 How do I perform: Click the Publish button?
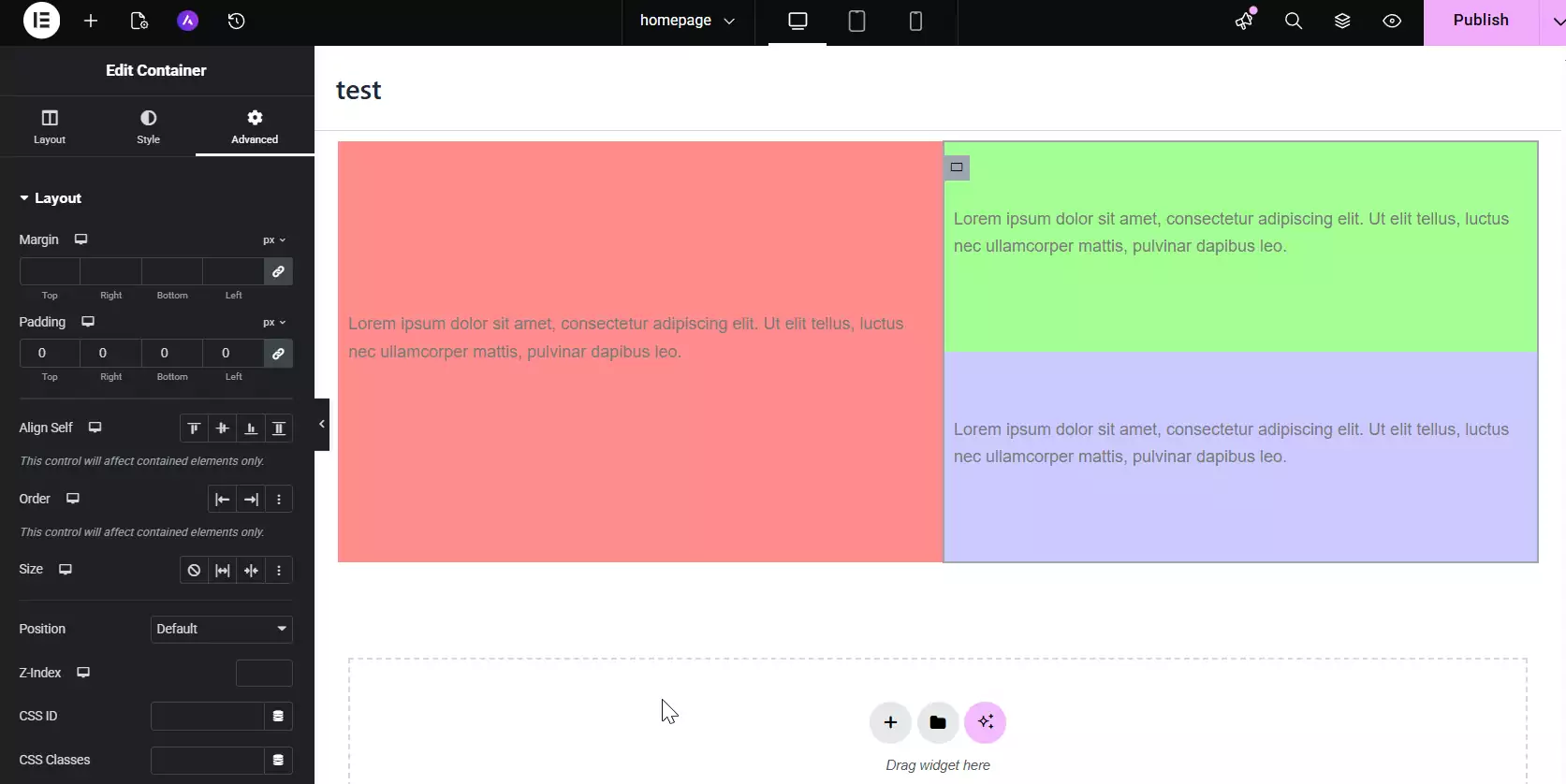click(x=1480, y=21)
